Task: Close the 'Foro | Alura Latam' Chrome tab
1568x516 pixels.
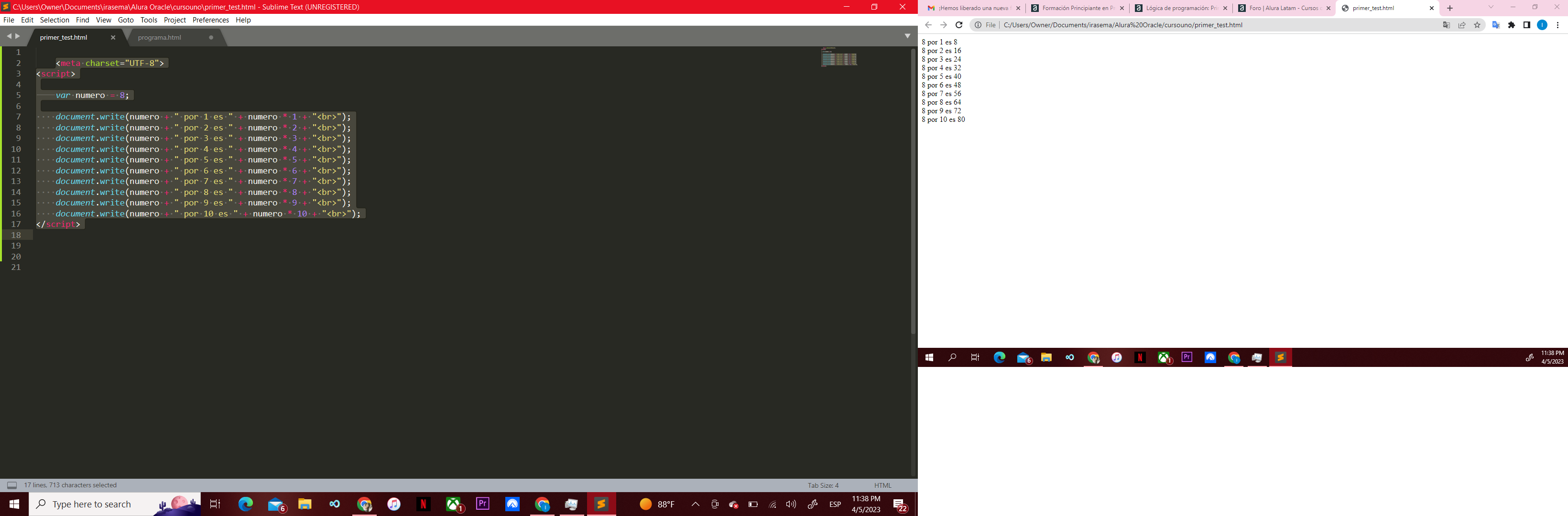Action: [x=1328, y=8]
